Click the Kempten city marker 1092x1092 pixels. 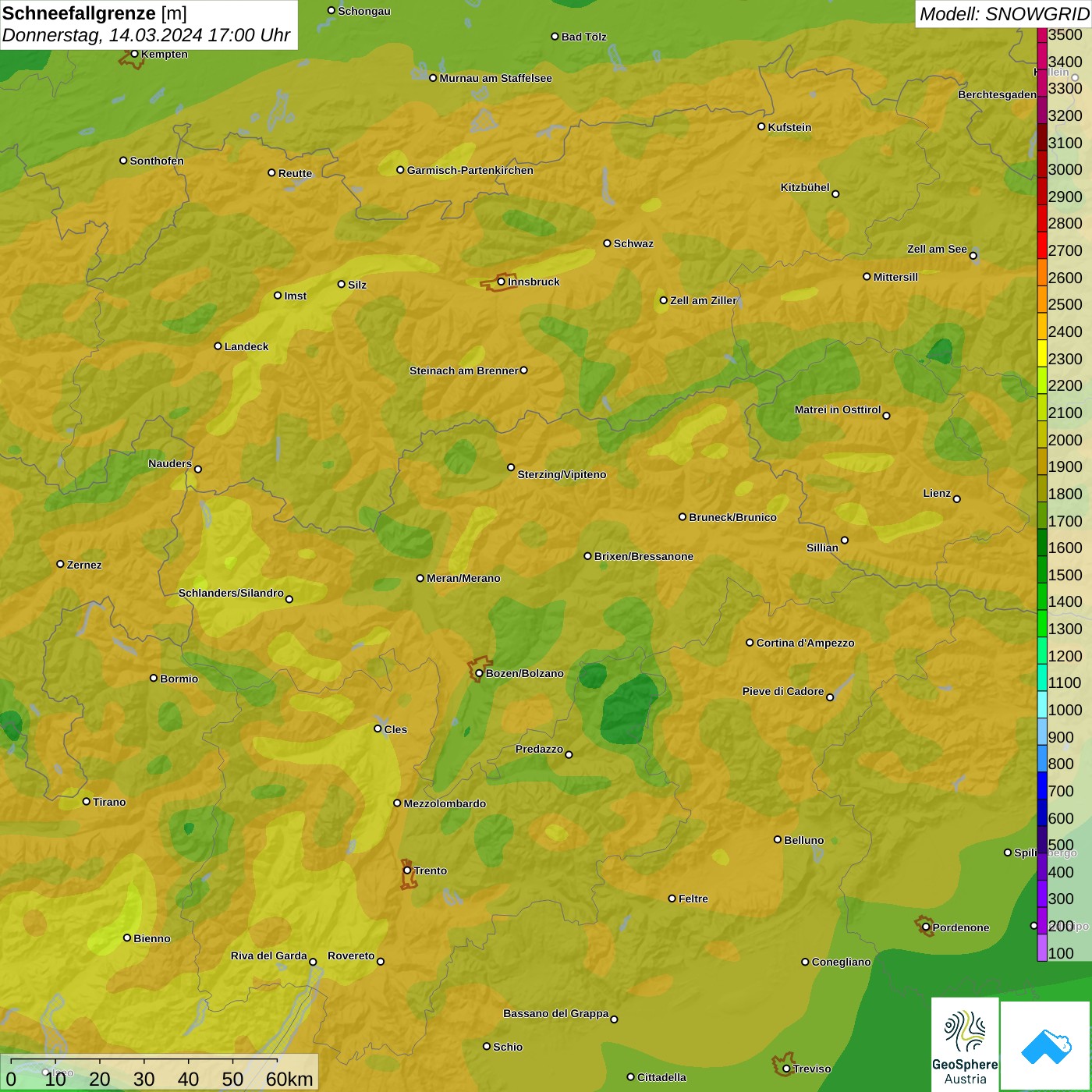pyautogui.click(x=134, y=54)
